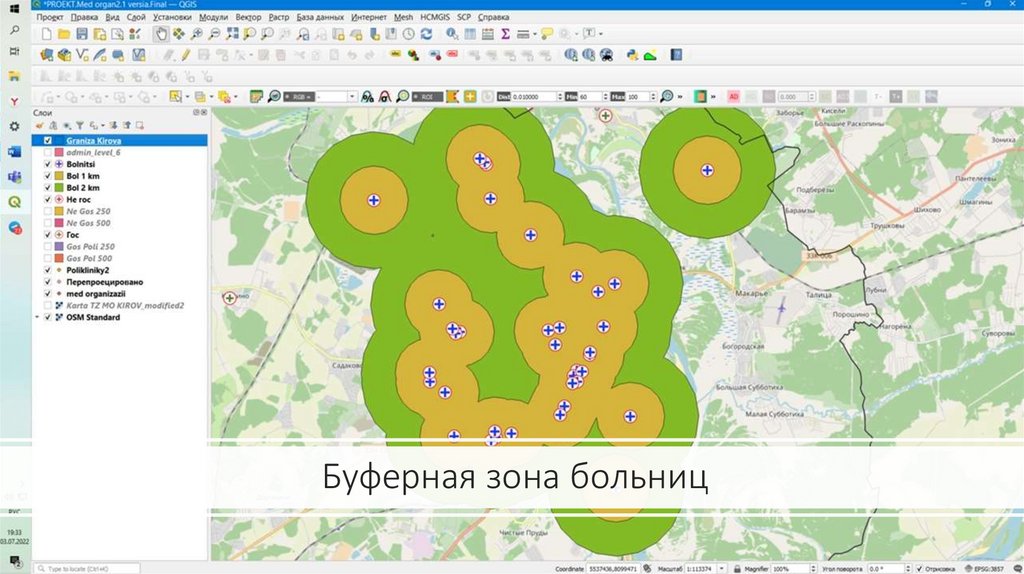
Task: Open the Вектор menu
Action: (248, 18)
